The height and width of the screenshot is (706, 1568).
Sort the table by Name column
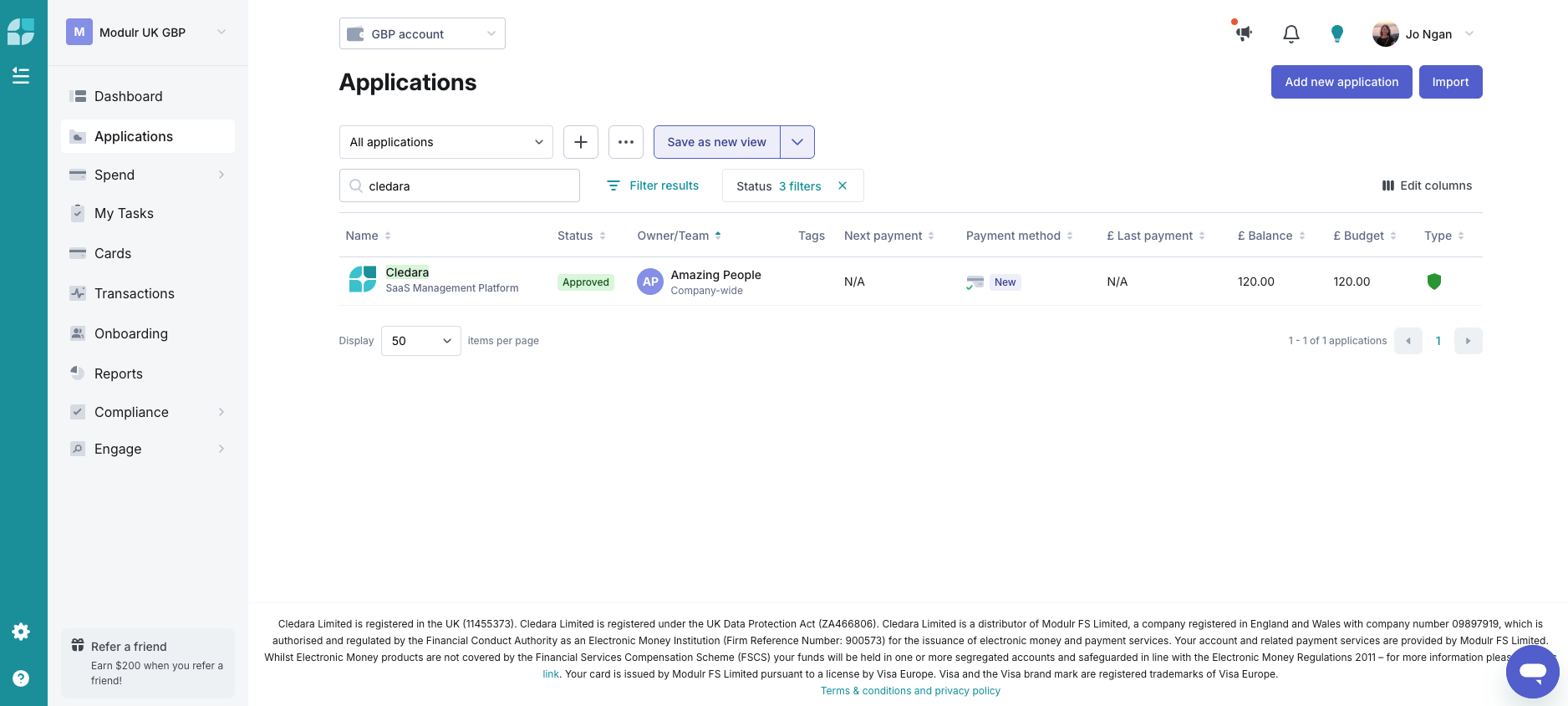click(369, 236)
